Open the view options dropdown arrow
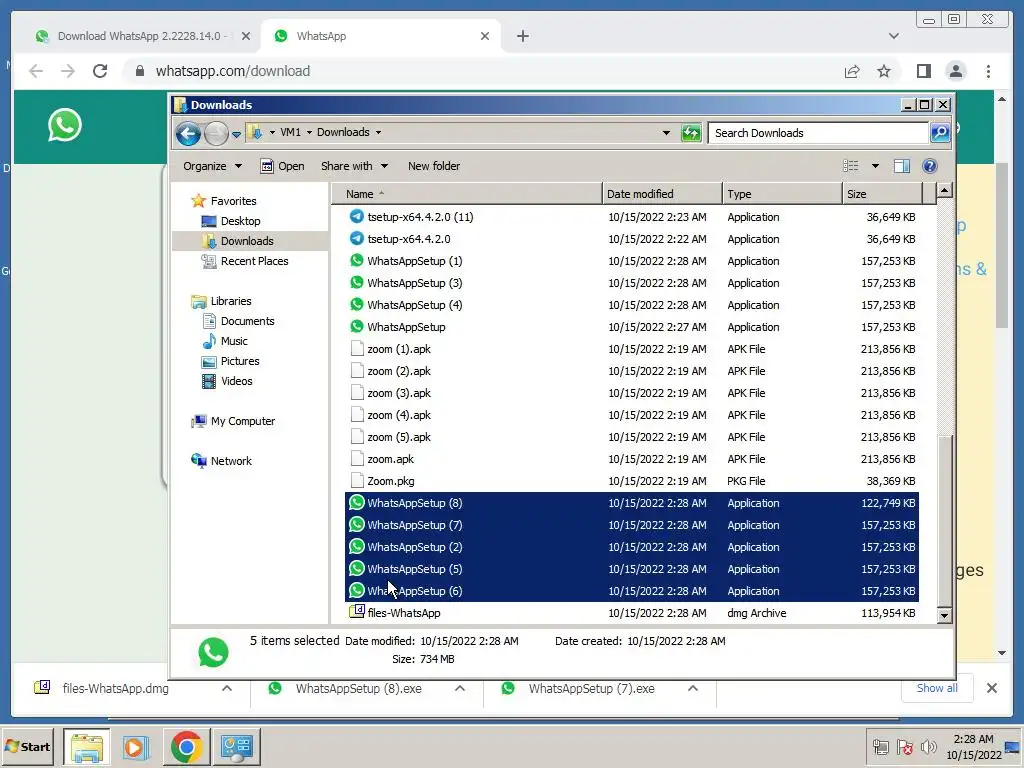Viewport: 1024px width, 768px height. [x=875, y=166]
